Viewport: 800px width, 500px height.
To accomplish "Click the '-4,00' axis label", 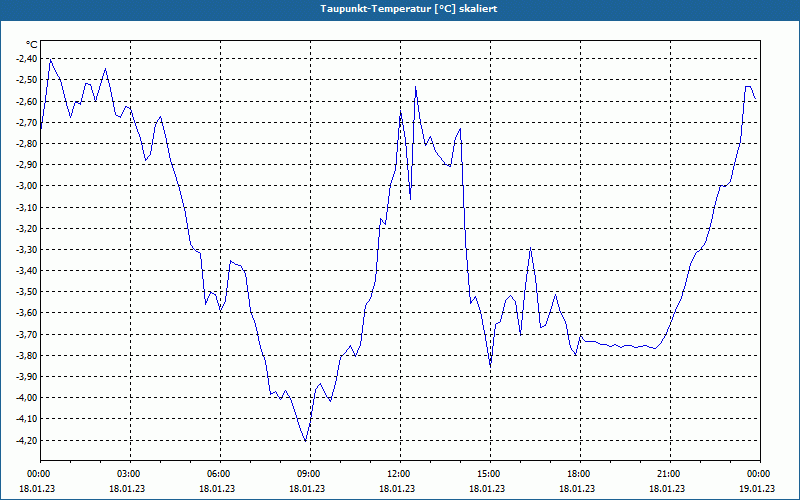I will [x=27, y=397].
